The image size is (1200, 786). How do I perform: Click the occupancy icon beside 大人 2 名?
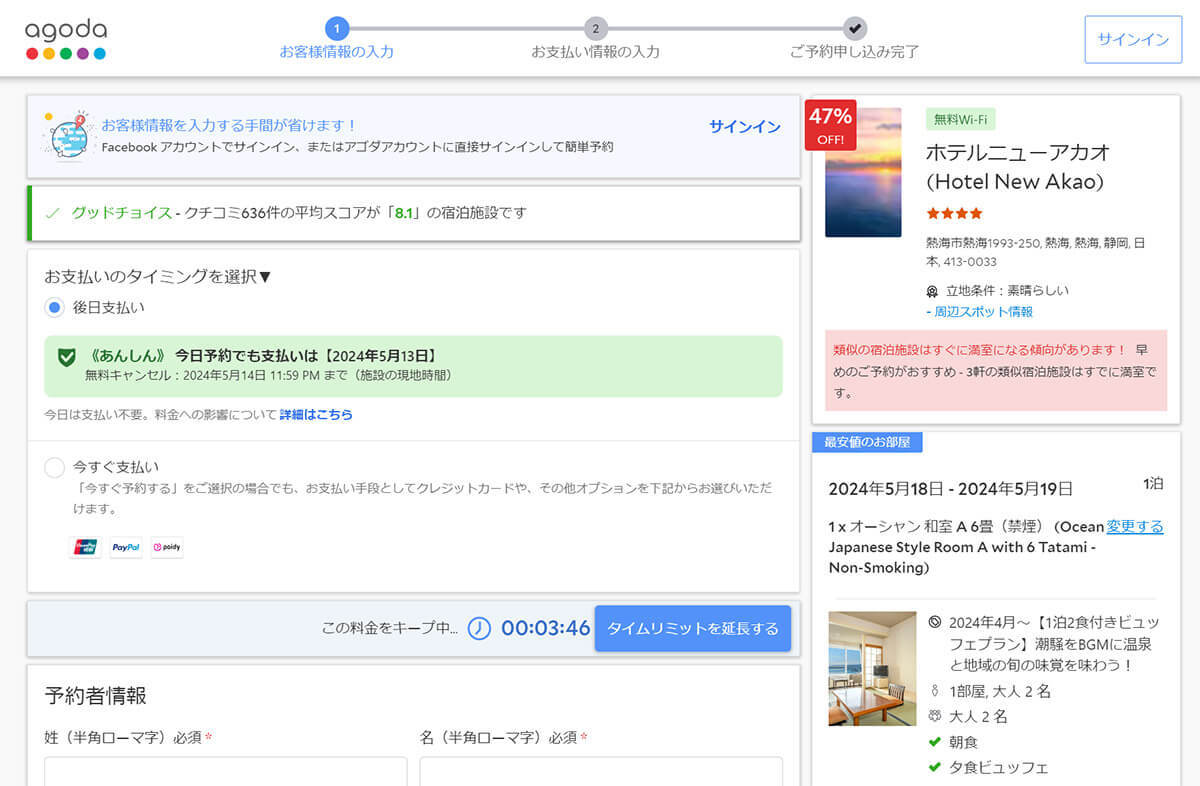[935, 716]
